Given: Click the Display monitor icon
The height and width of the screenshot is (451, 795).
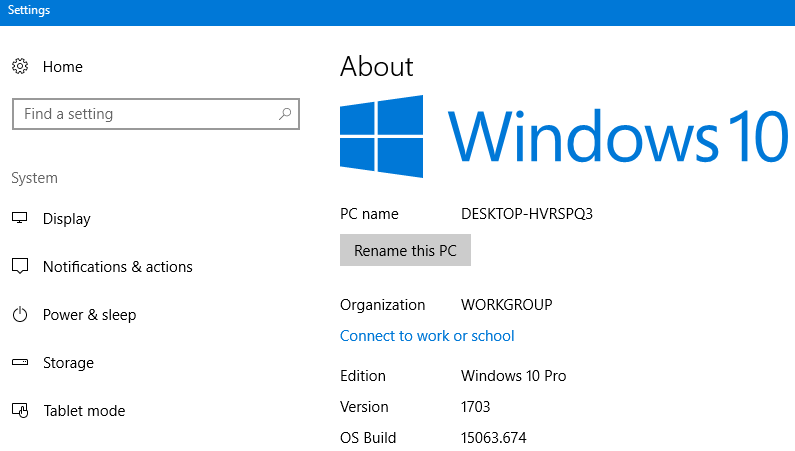Looking at the screenshot, I should click(20, 219).
